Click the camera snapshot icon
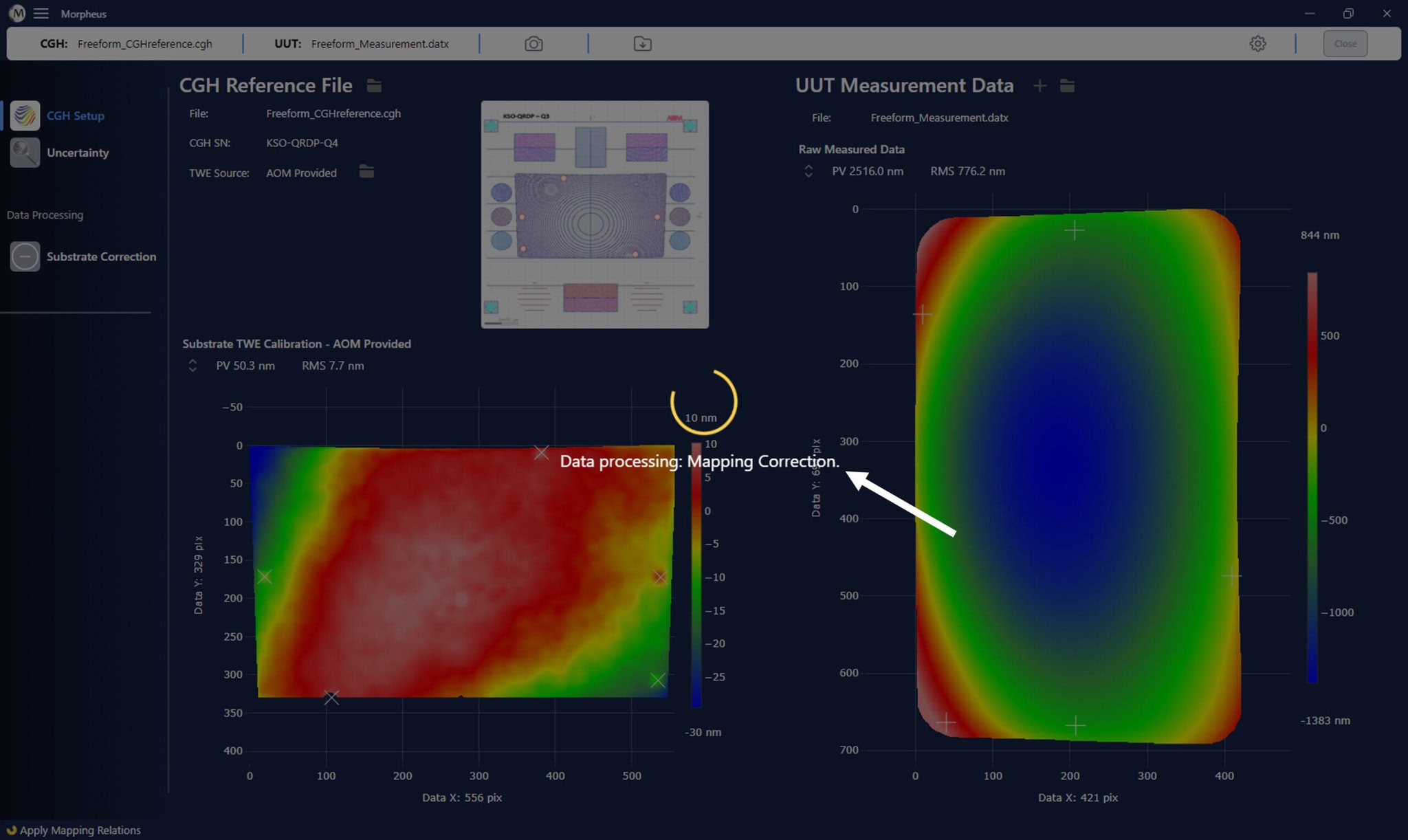1408x840 pixels. tap(533, 44)
